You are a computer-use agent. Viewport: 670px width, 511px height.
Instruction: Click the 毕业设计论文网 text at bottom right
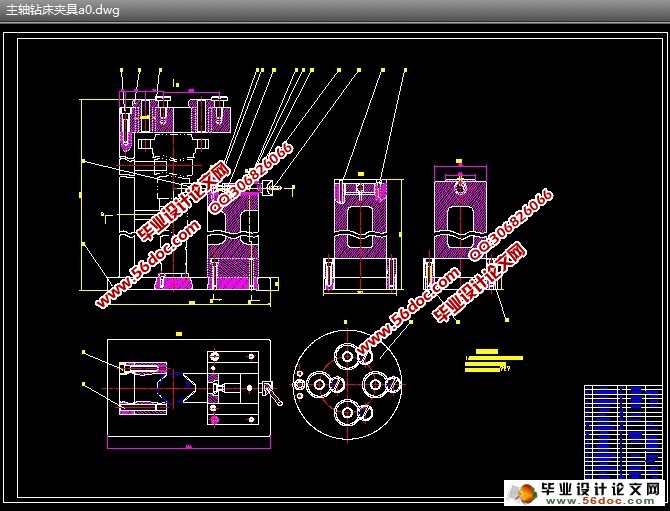pyautogui.click(x=600, y=488)
